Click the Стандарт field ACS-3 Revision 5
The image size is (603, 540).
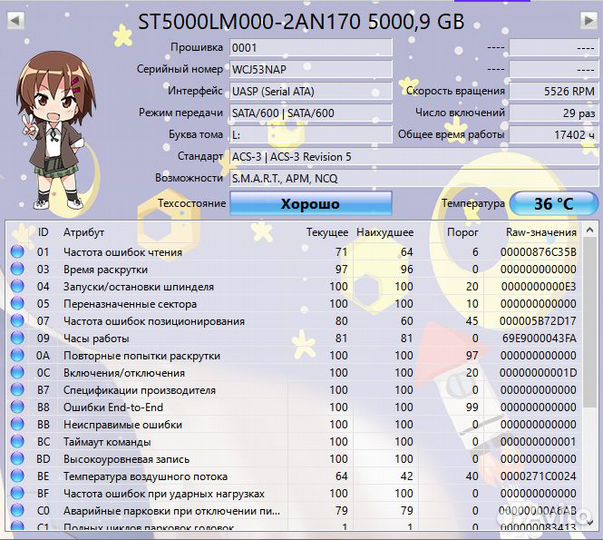(414, 157)
